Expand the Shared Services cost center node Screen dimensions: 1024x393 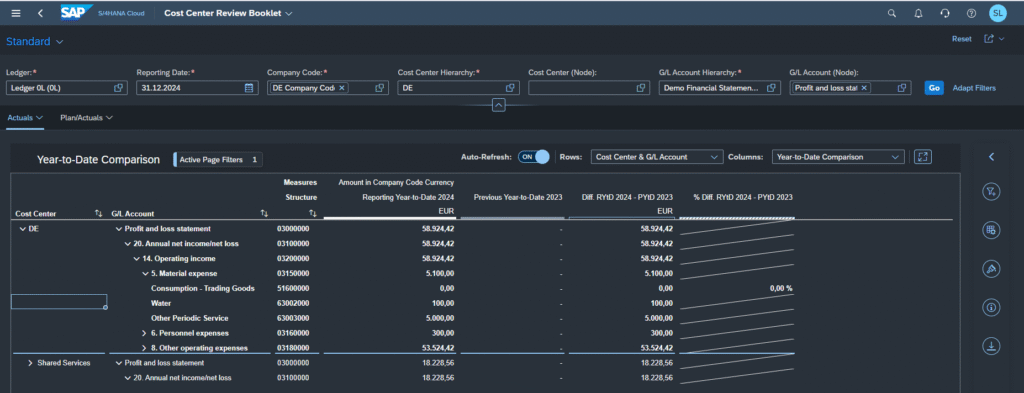click(x=30, y=363)
